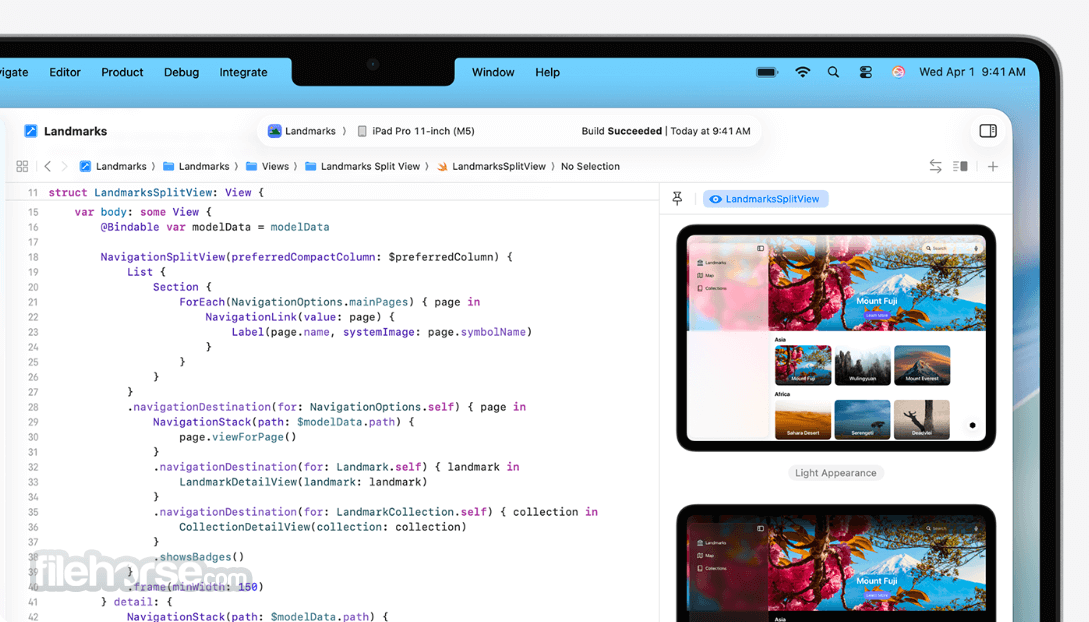Select the LandmarksSplitView preview button
This screenshot has height=622, width=1089.
click(765, 199)
